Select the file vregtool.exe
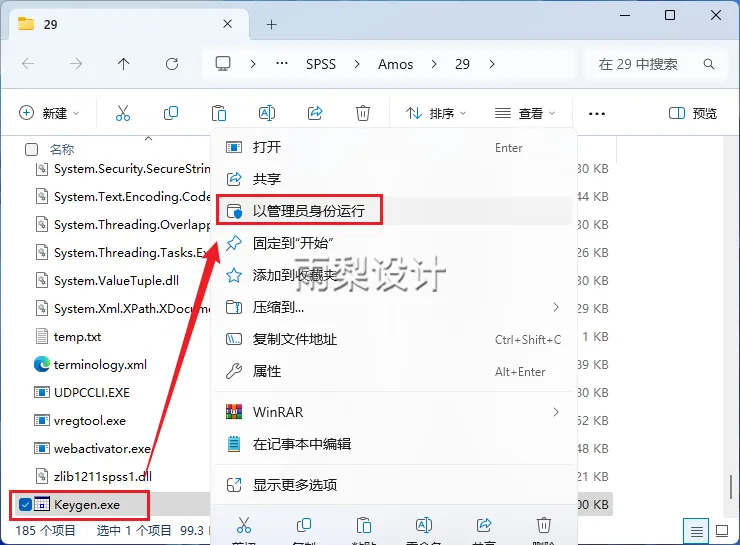The image size is (740, 545). pos(90,420)
